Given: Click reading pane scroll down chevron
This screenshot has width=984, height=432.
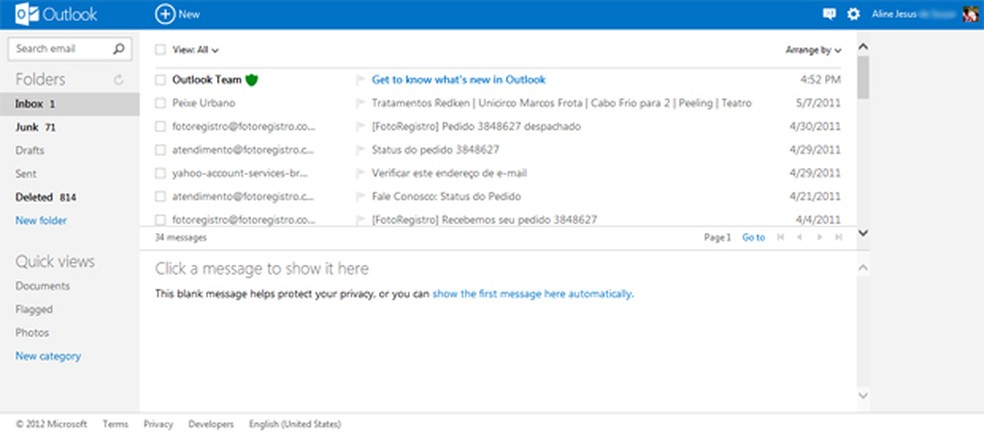Looking at the screenshot, I should [x=863, y=396].
